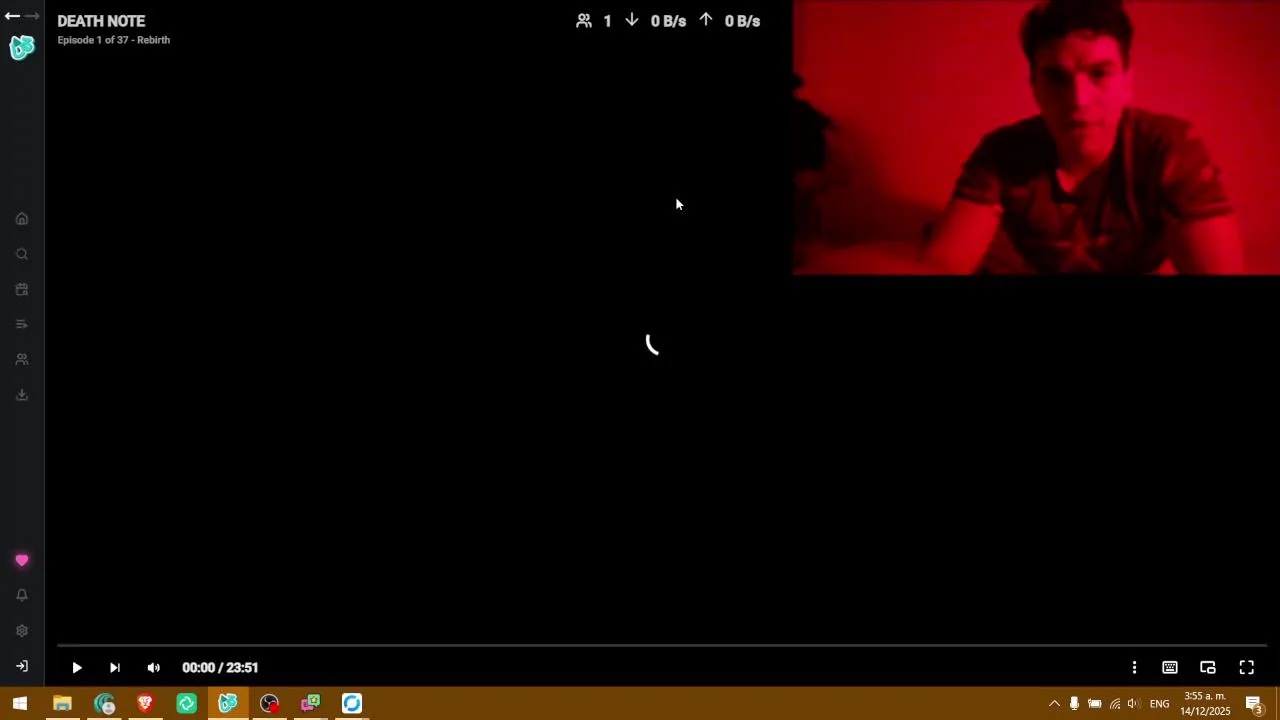Open the Windows notification center

1254,704
